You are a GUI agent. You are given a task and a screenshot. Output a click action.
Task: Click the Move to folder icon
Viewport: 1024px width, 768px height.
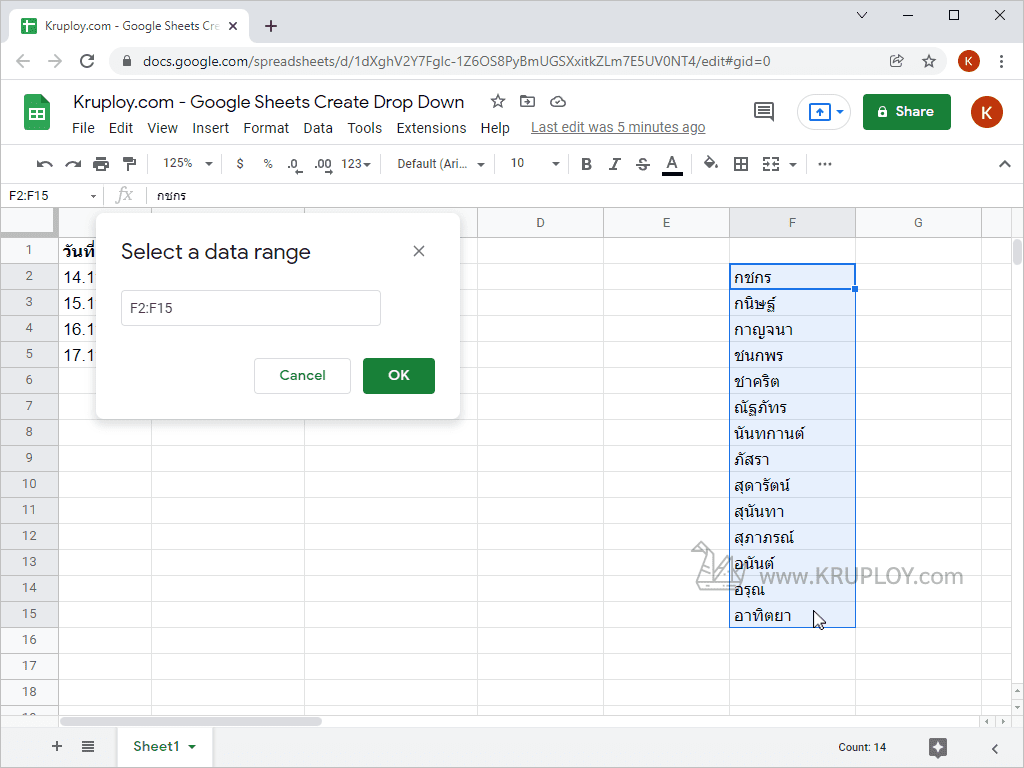(527, 101)
